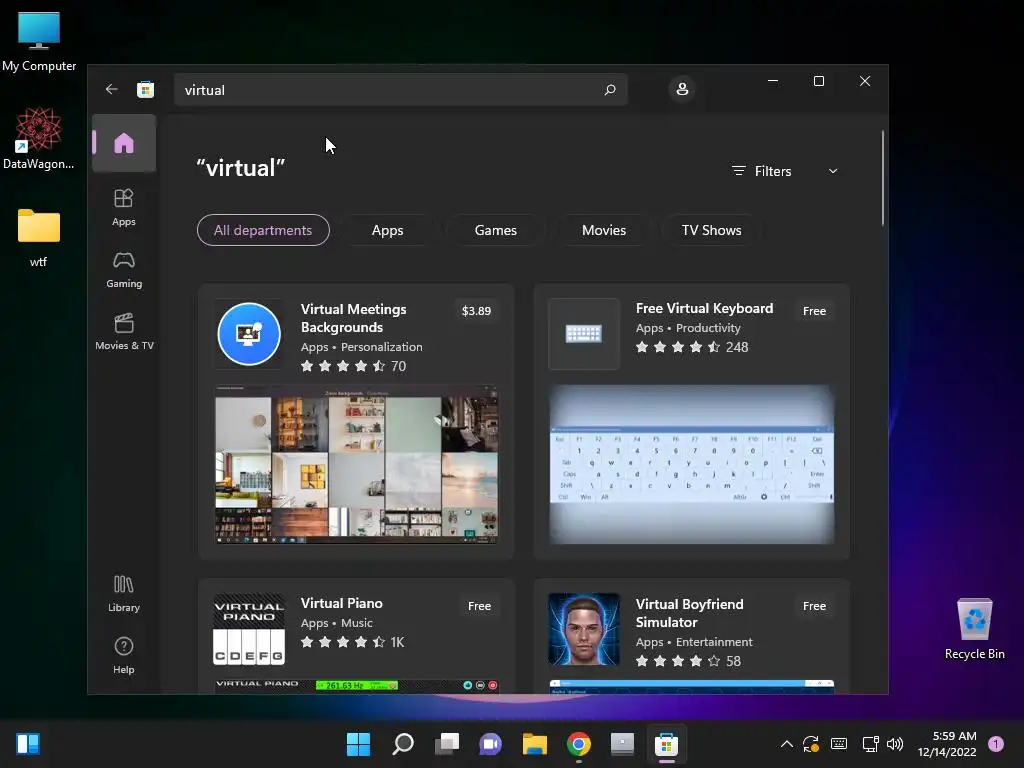
Task: Open Task View on the taskbar
Action: [447, 744]
